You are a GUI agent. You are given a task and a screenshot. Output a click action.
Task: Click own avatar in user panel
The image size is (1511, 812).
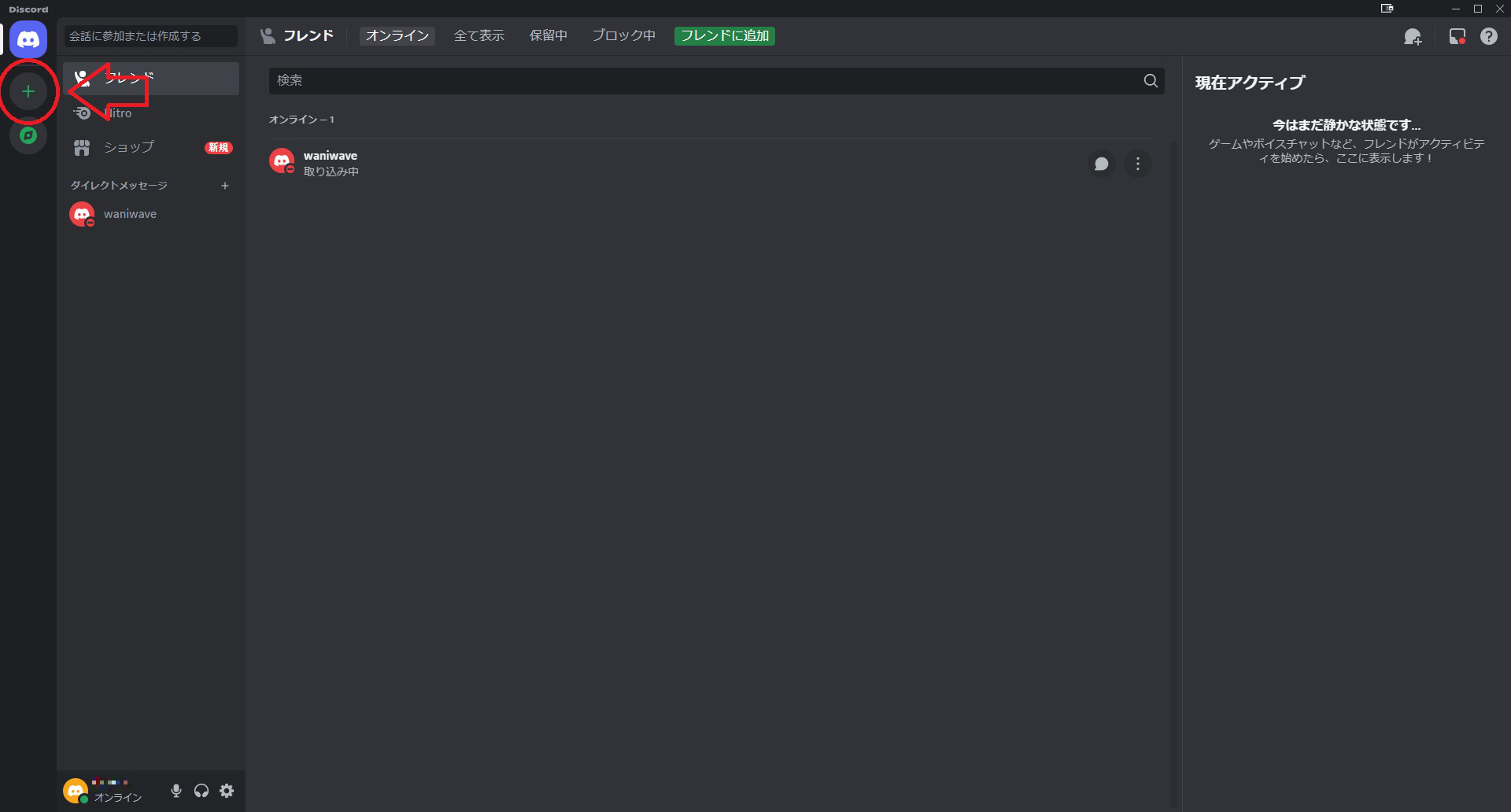(76, 791)
